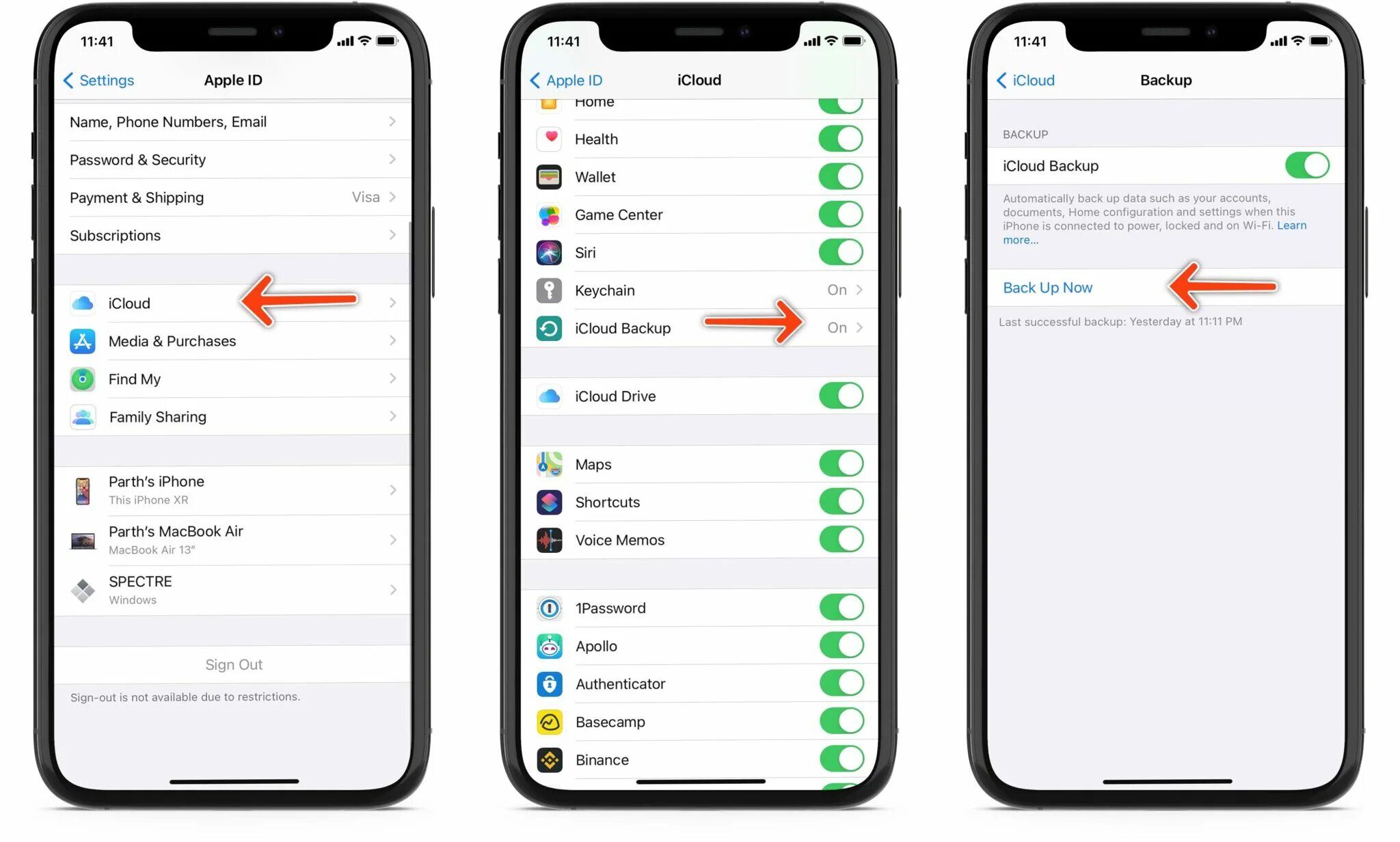This screenshot has height=842, width=1400.
Task: Select the Keychain settings row icon
Action: coord(550,290)
